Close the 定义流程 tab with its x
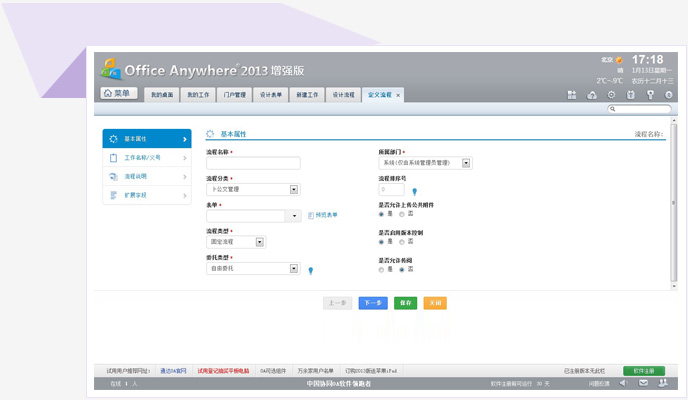 tap(398, 95)
